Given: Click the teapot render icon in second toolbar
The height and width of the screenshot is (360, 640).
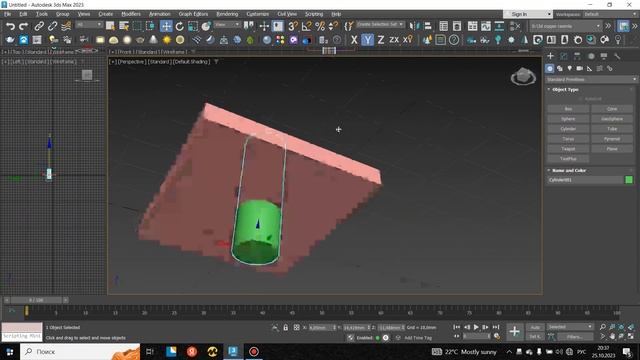Looking at the screenshot, I should 10,40.
